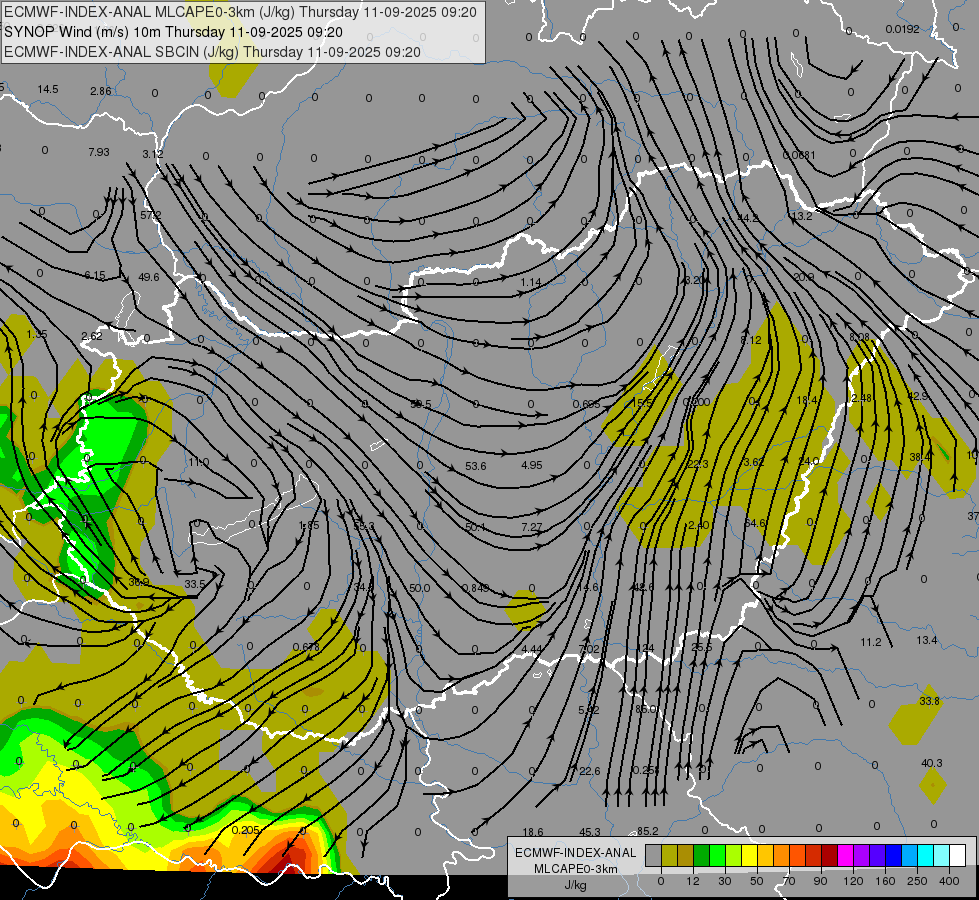Click the map value 13.2
Viewport: 979px width, 900px height.
802,216
